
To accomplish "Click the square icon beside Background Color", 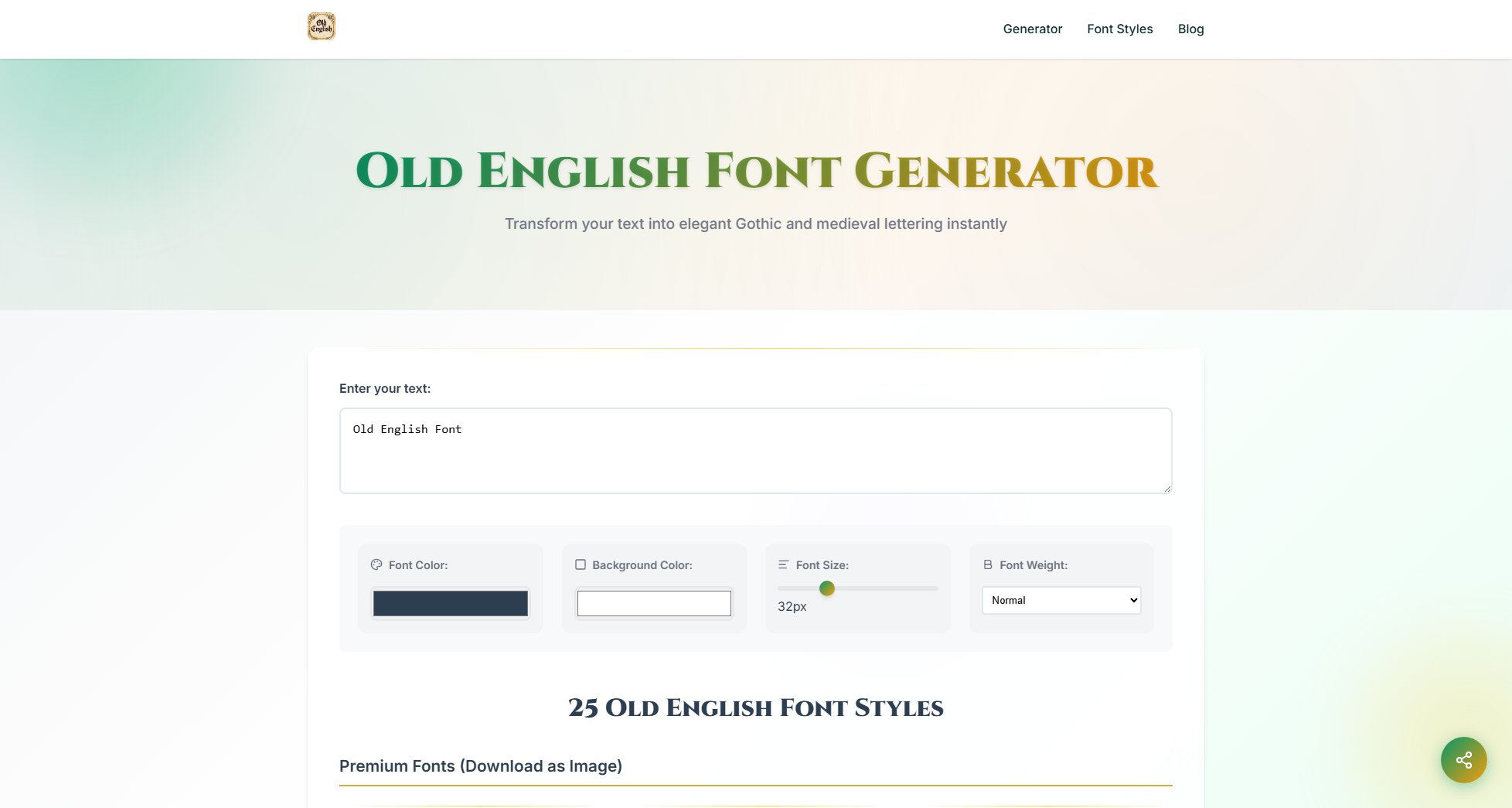I will [x=581, y=565].
